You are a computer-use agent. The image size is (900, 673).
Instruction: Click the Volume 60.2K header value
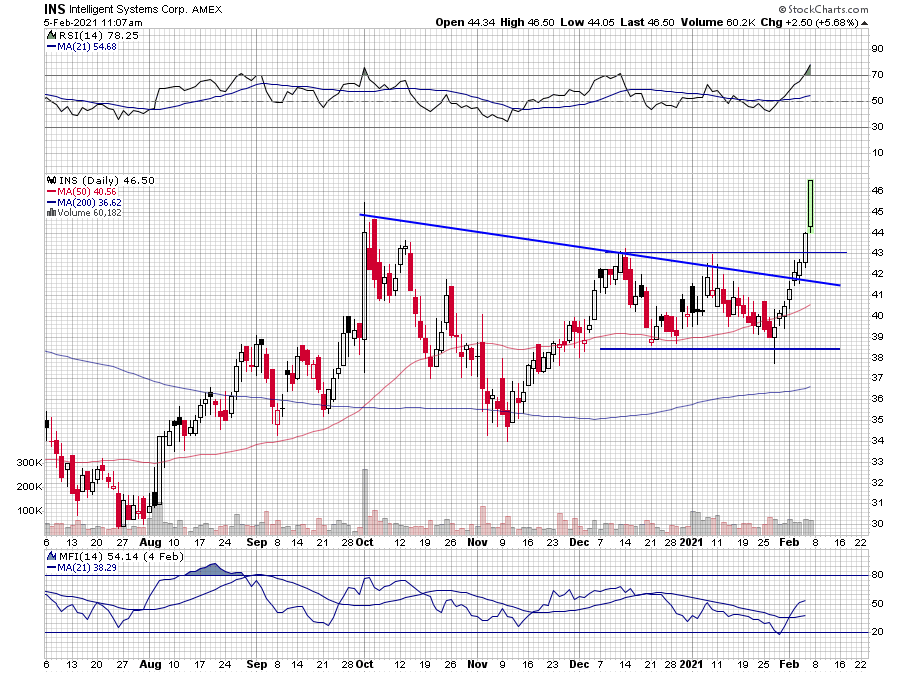[718, 22]
